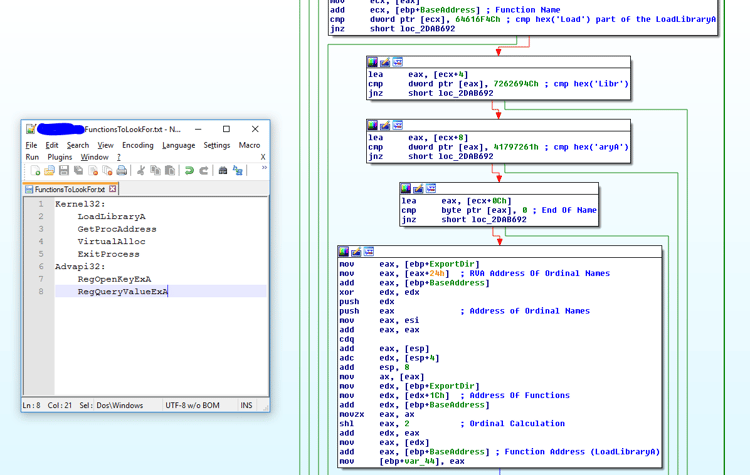Screen dimensions: 750x475
Task: Open the Plugins menu
Action: tap(60, 157)
